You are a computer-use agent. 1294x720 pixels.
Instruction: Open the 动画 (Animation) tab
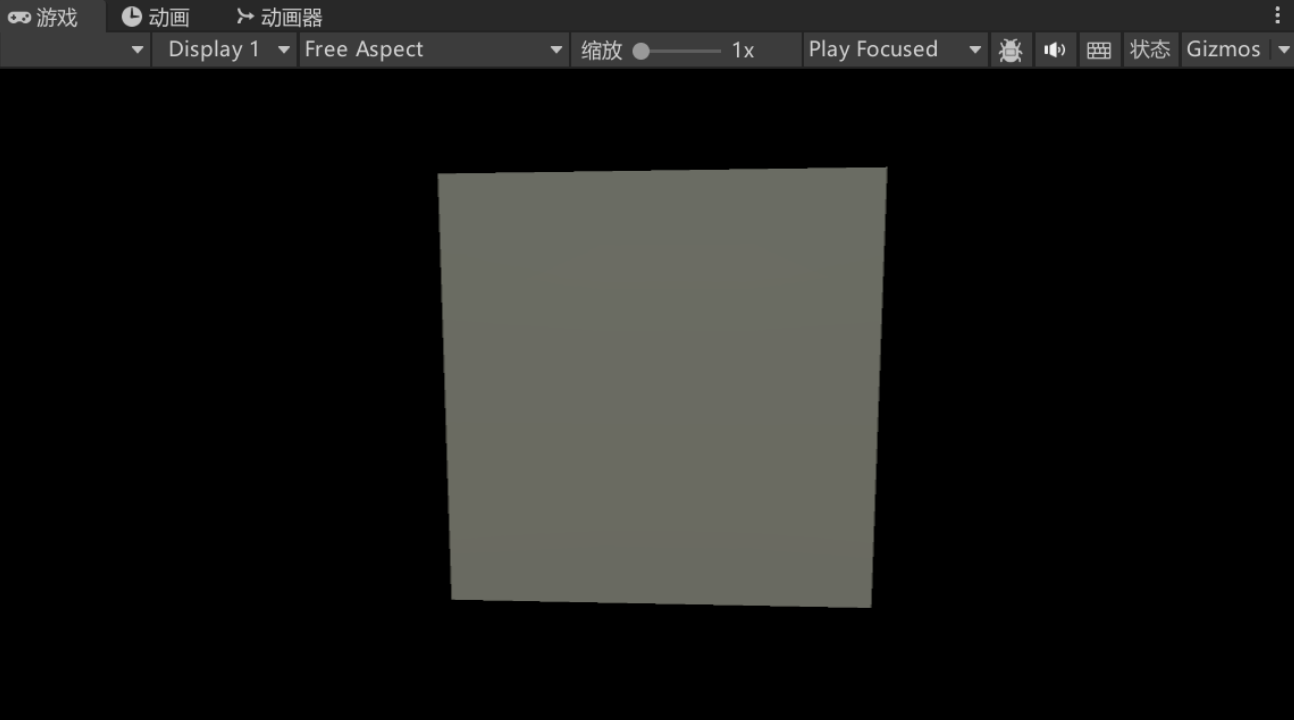[155, 17]
